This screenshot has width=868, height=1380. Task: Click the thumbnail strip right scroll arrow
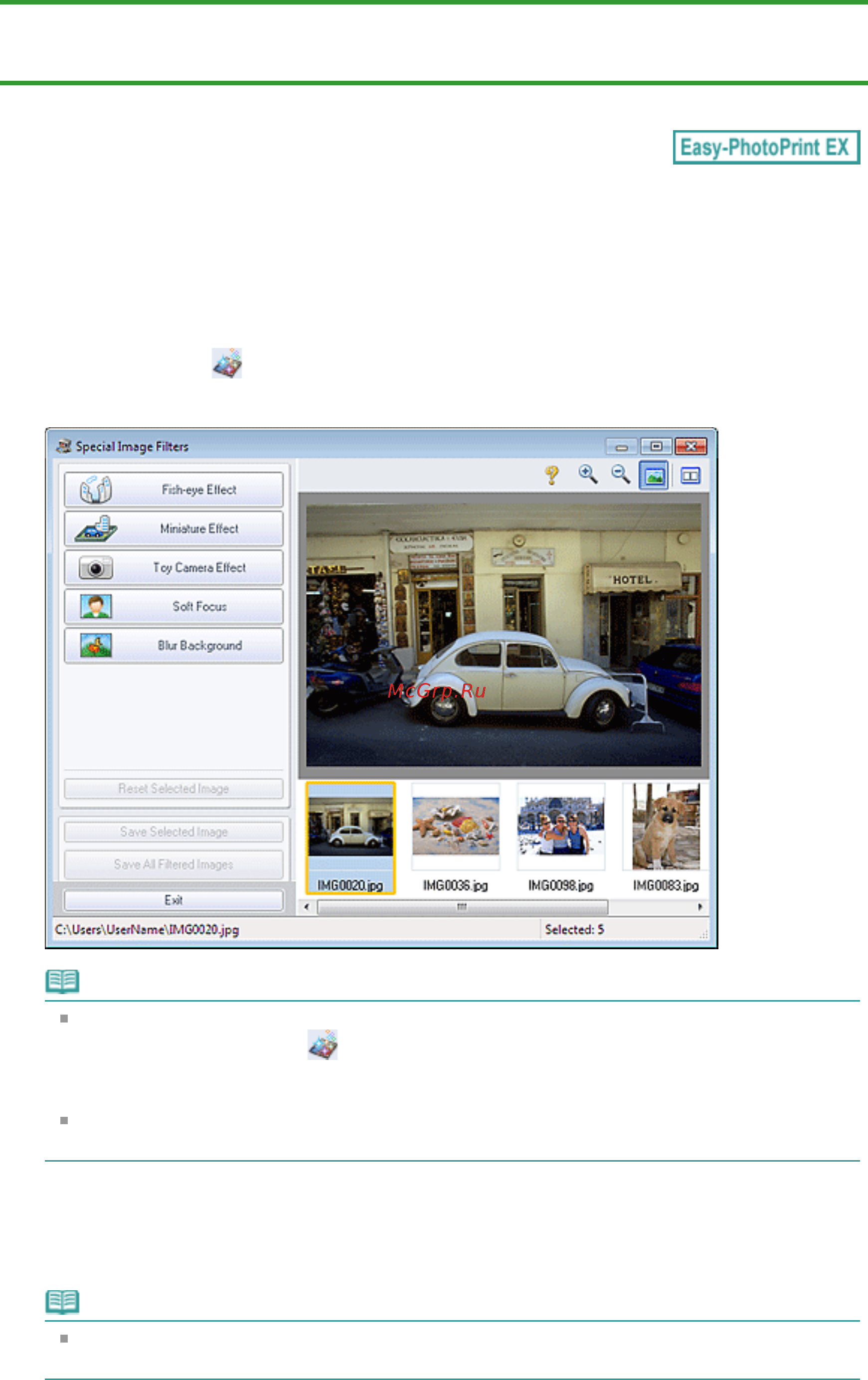(x=699, y=907)
